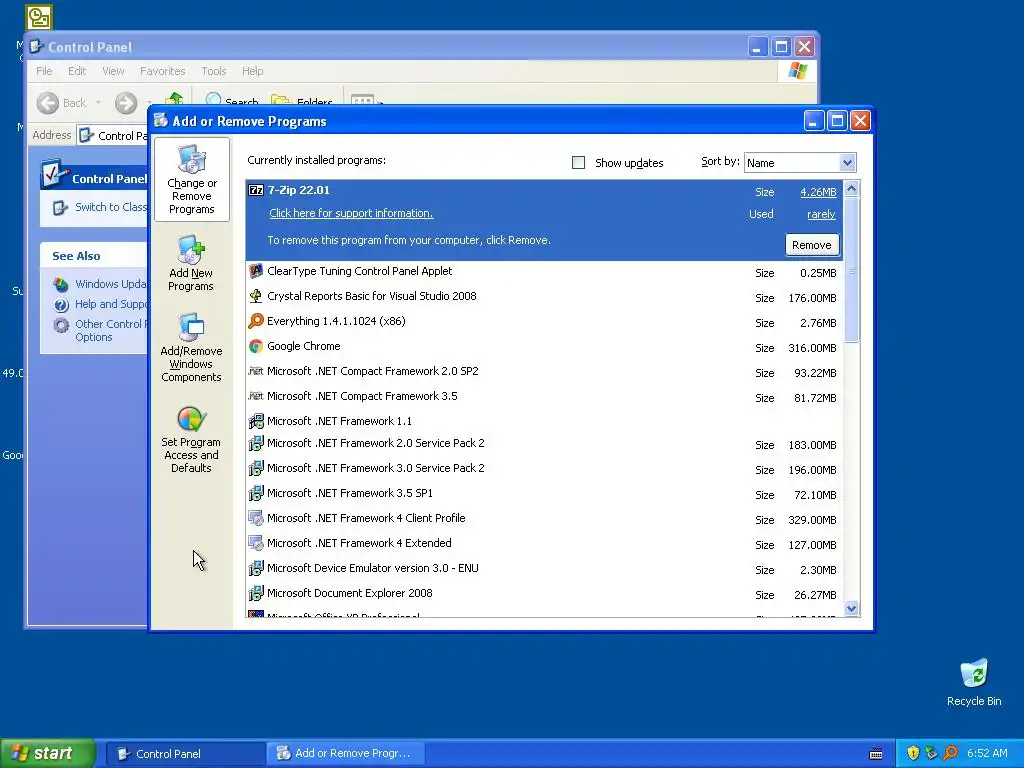This screenshot has width=1024, height=768.
Task: Select Crystal Reports Basic for Visual Studio 2008
Action: point(372,296)
